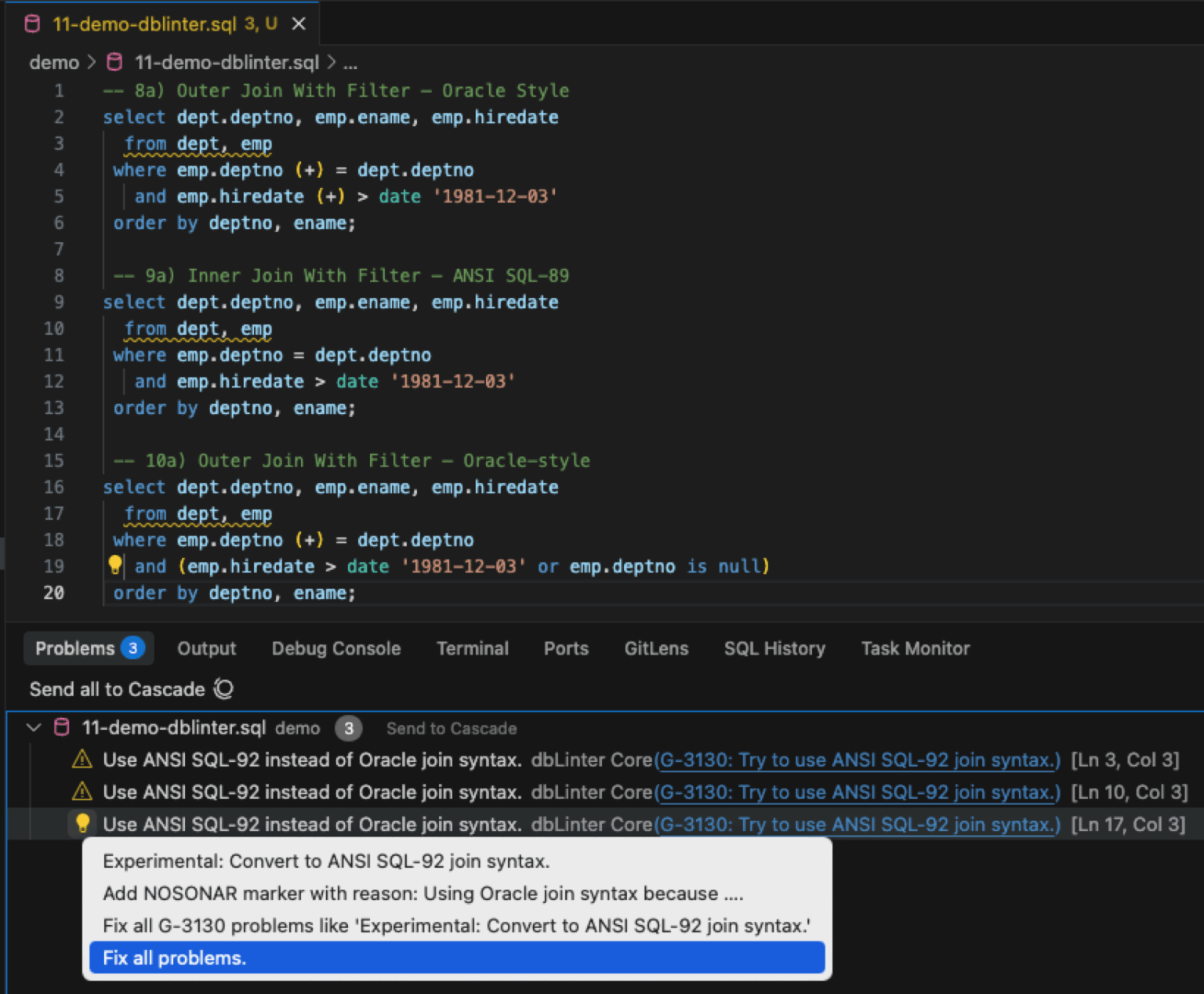Click the database icon in the breadcrumb bar
Viewport: 1204px width, 994px height.
[114, 62]
